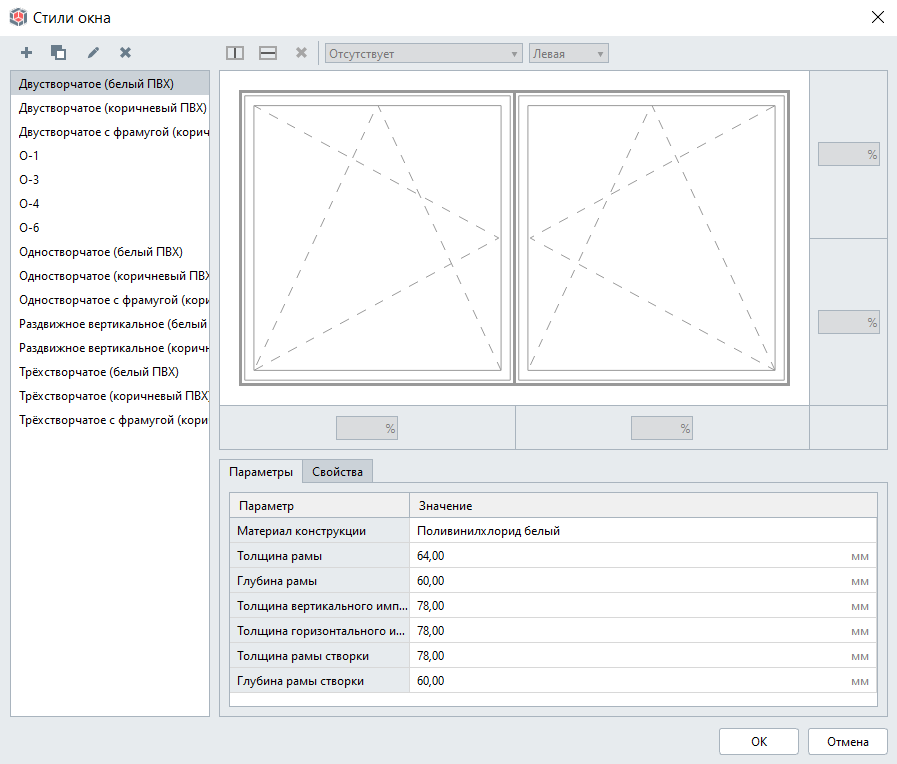The height and width of the screenshot is (764, 897).
Task: Open the Отсутствует dropdown
Action: pyautogui.click(x=424, y=54)
